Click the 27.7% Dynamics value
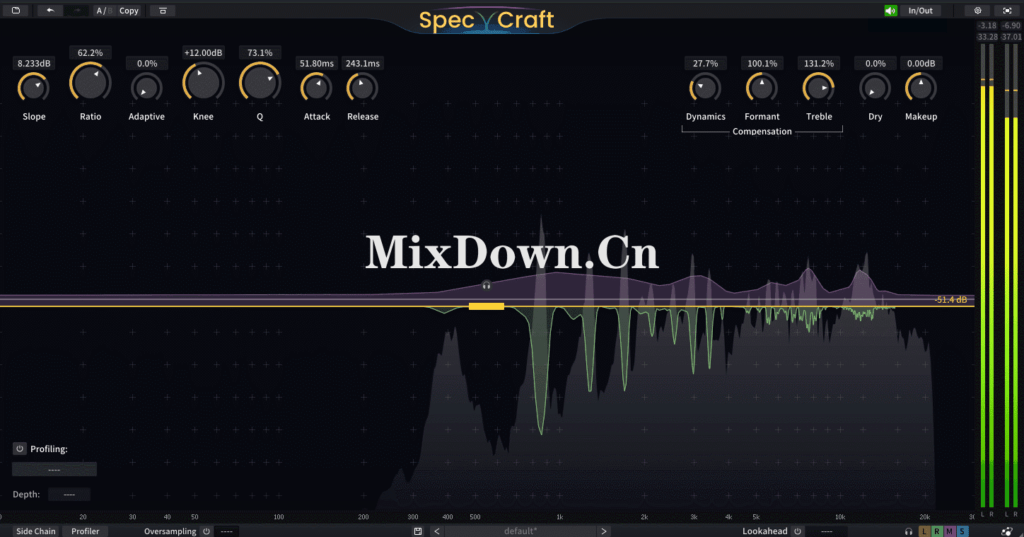The image size is (1024, 537). click(705, 63)
